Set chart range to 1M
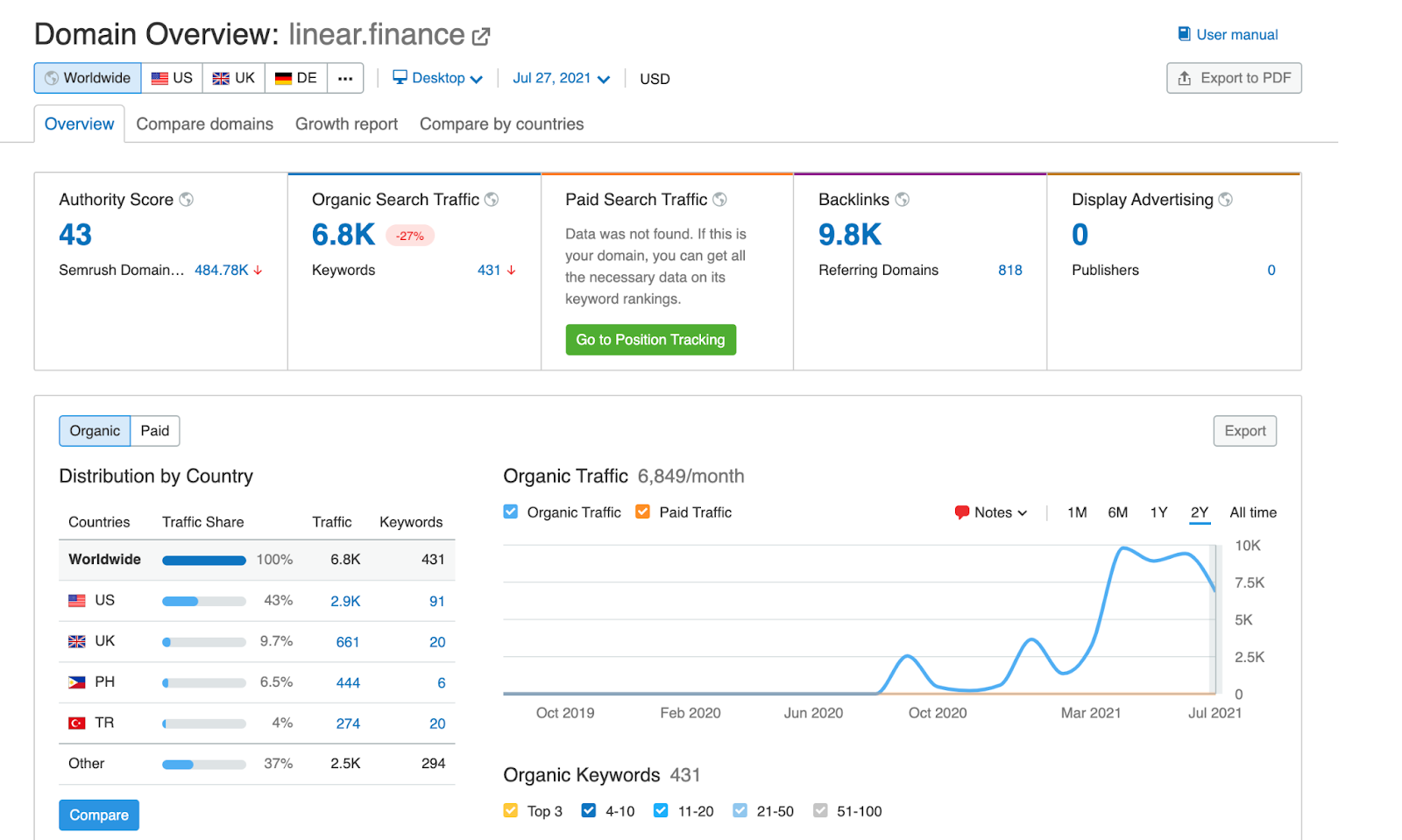Viewport: 1402px width, 840px height. click(1077, 512)
